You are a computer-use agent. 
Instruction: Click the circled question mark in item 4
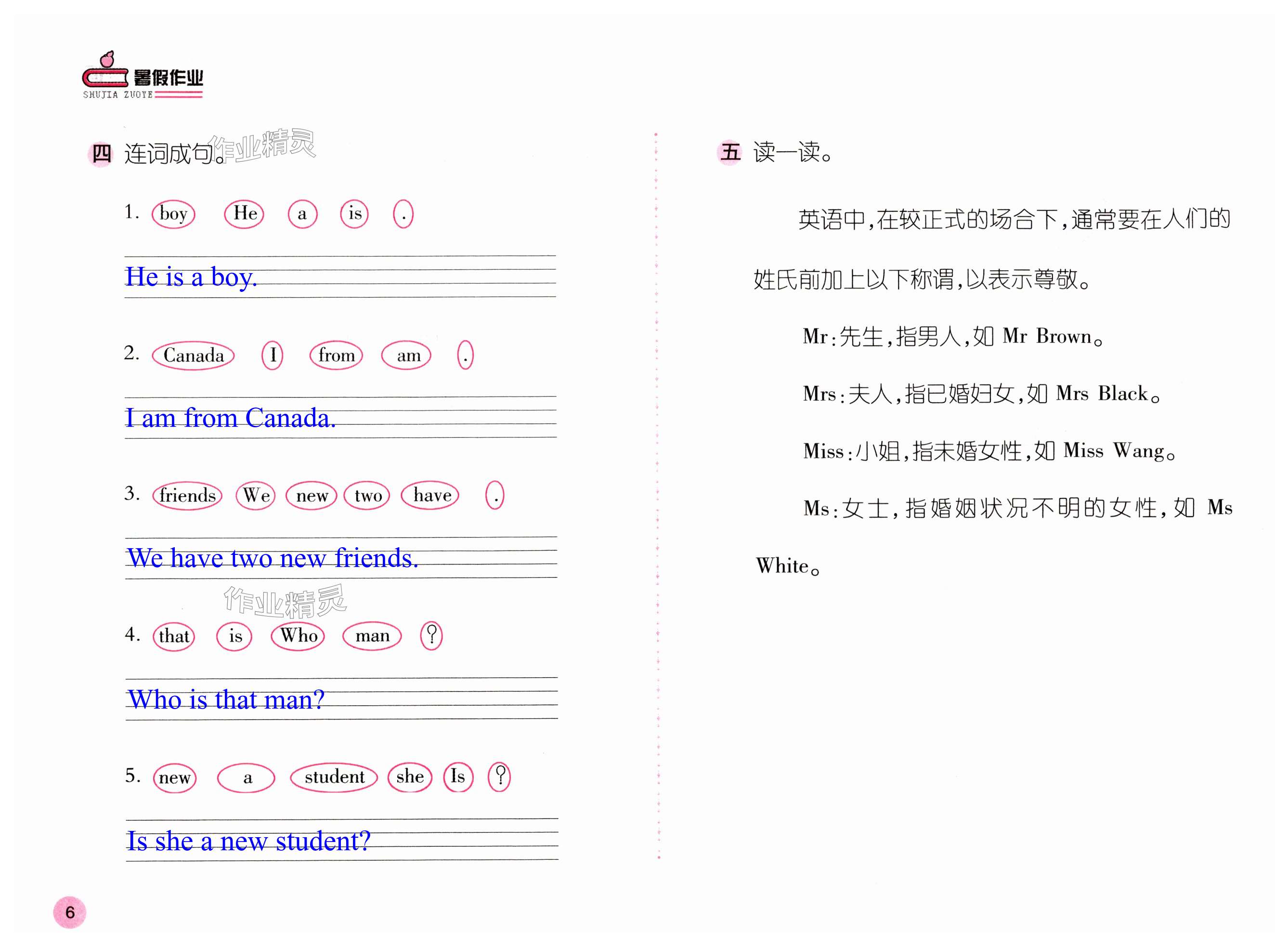click(431, 636)
